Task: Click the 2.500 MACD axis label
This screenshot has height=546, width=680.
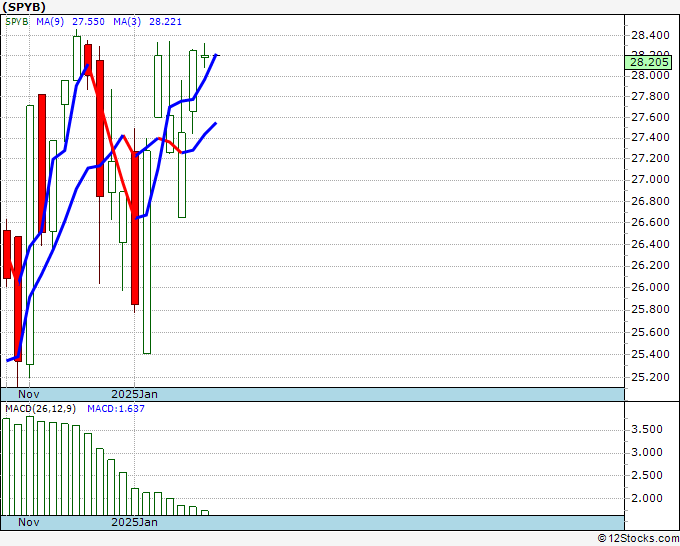Action: (x=647, y=475)
